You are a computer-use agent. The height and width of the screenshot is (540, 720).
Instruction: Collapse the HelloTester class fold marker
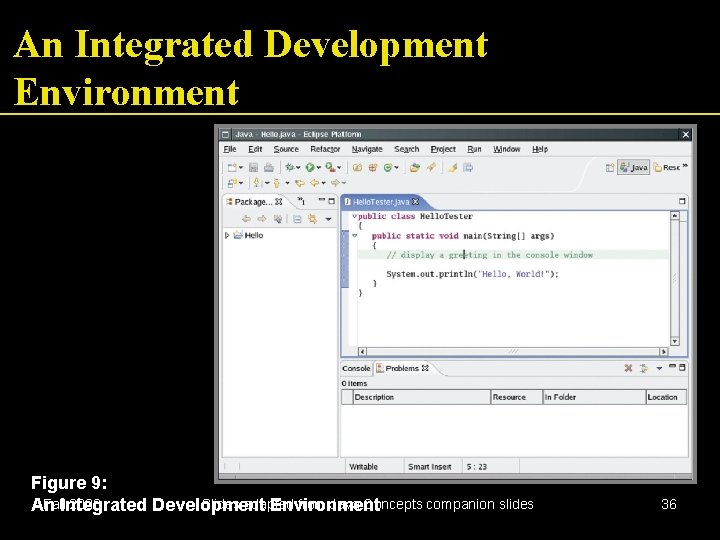click(x=354, y=216)
